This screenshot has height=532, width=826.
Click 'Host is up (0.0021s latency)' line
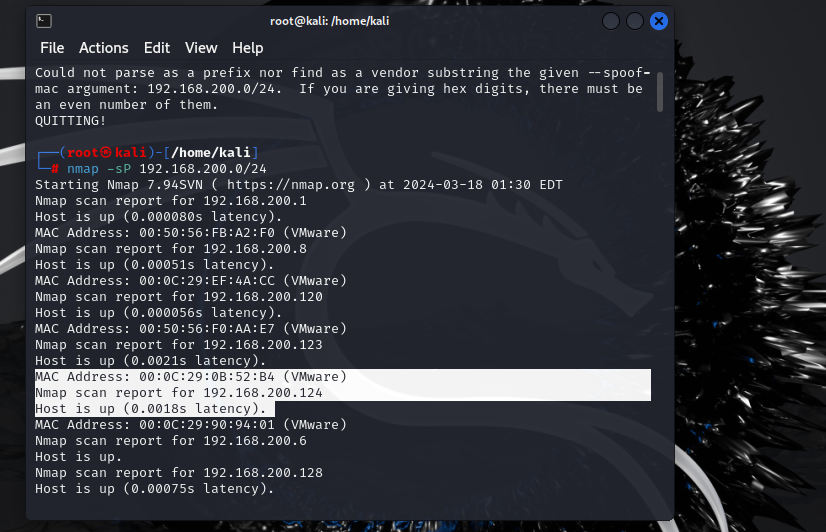[x=151, y=361]
